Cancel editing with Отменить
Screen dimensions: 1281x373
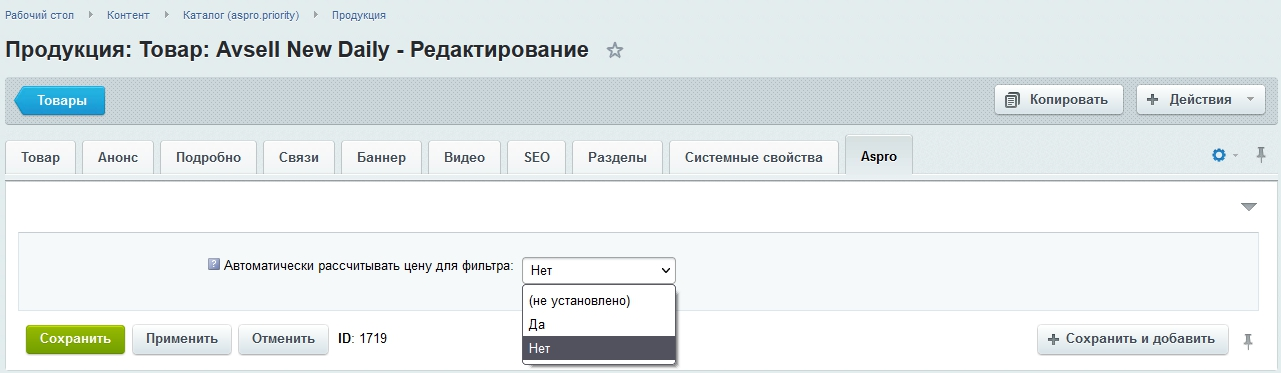click(x=283, y=339)
